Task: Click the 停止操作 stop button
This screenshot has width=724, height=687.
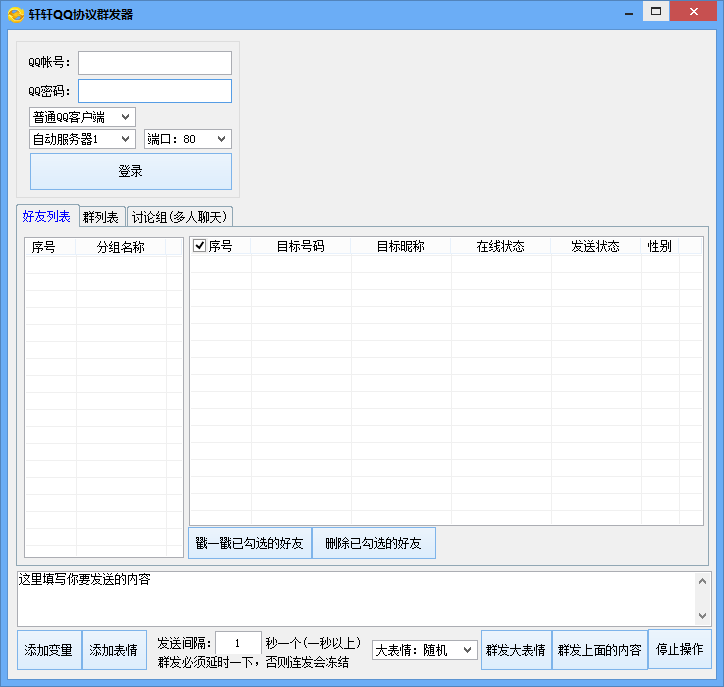Action: (680, 649)
